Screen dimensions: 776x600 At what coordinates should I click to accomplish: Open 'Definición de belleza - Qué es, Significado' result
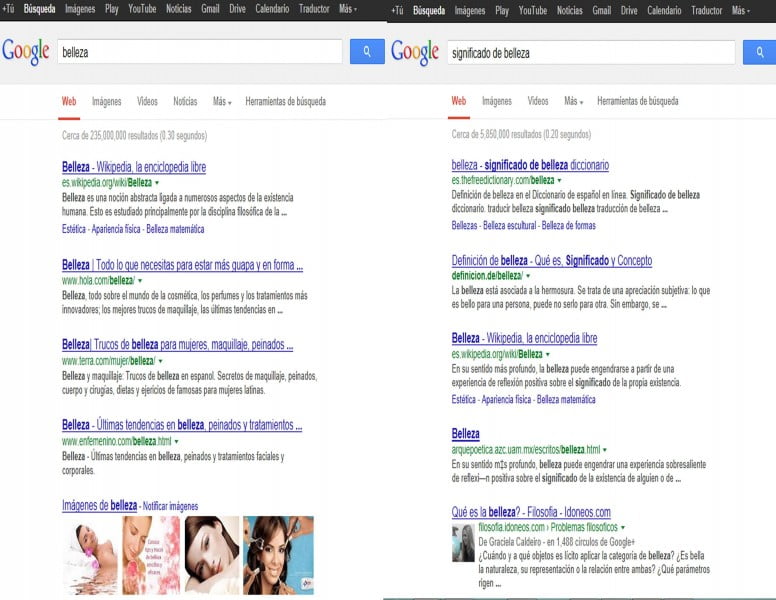click(552, 260)
